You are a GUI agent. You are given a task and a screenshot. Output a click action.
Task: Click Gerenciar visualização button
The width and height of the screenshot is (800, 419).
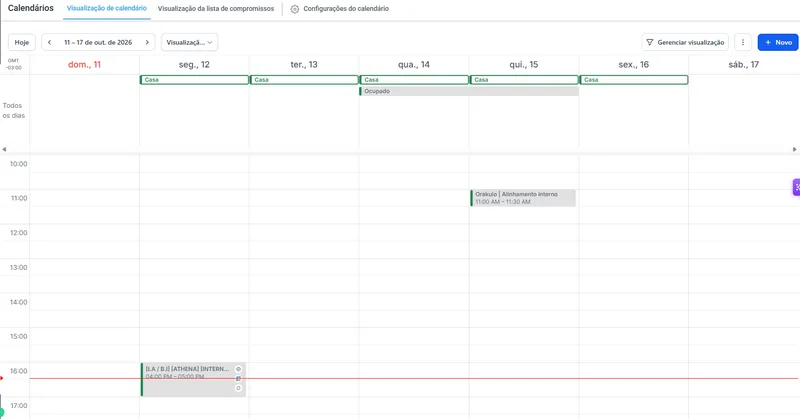coord(685,42)
